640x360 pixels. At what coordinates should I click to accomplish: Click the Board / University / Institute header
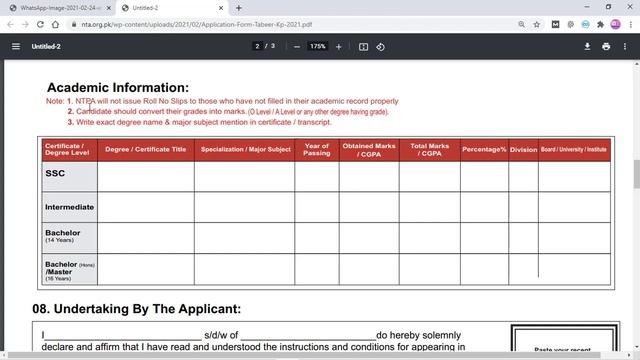click(573, 149)
